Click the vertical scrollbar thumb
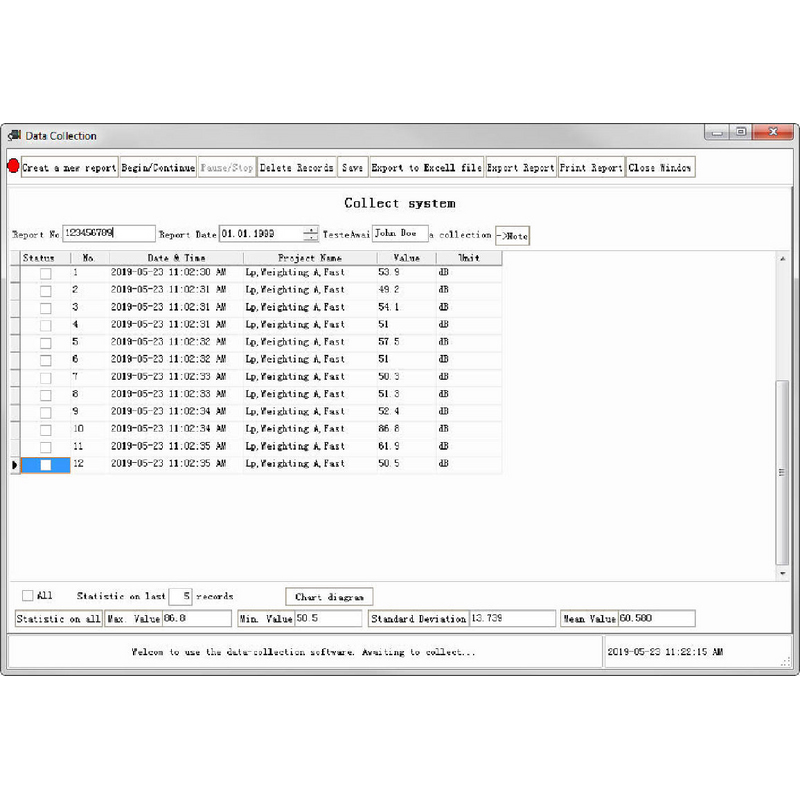This screenshot has height=800, width=800. [782, 472]
